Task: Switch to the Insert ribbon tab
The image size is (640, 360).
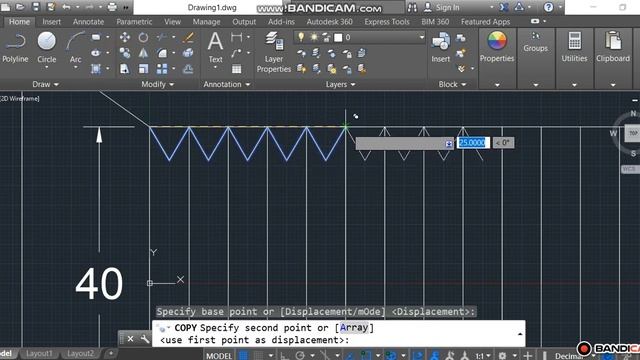Action: [x=51, y=22]
